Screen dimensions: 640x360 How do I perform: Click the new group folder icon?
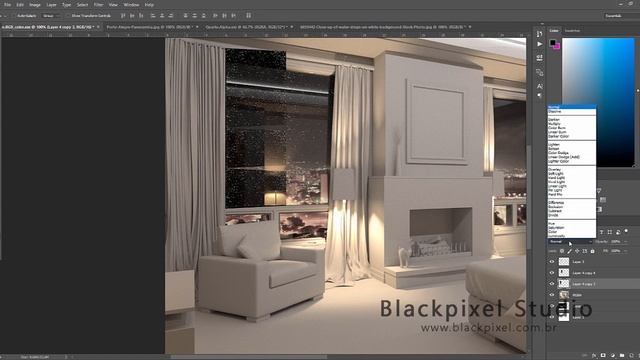click(x=622, y=356)
